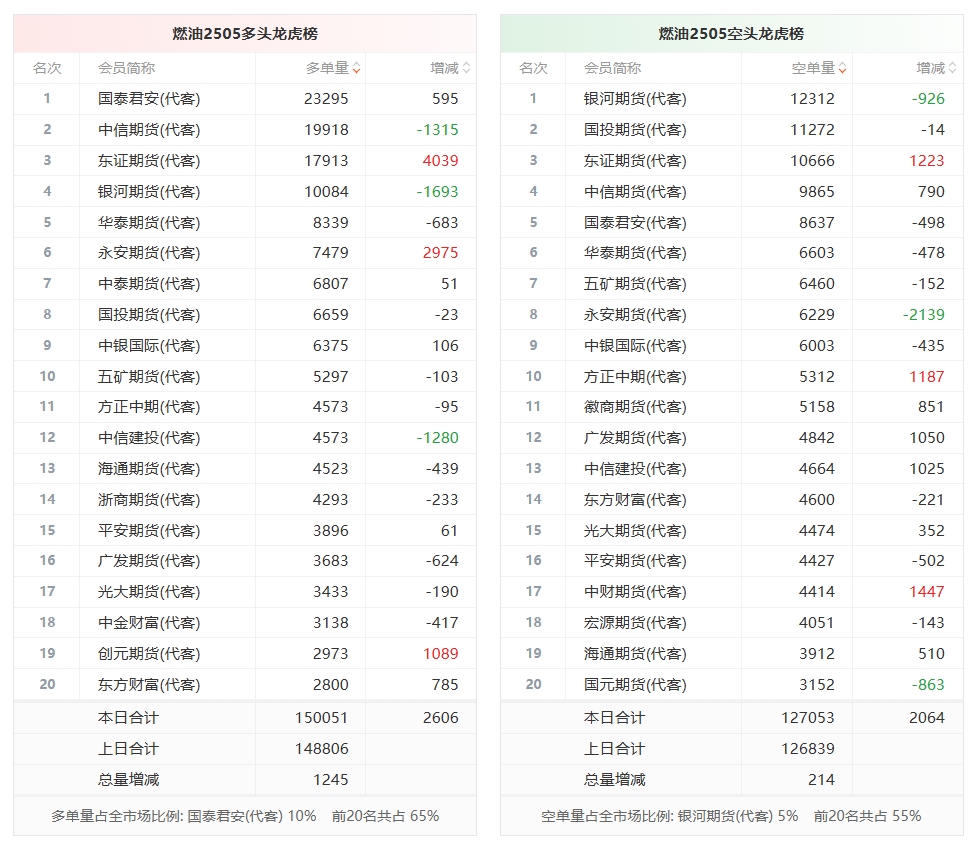Select the 燃油2505空头龙虎榜 table title
Viewport: 977px width, 843px height.
[731, 34]
